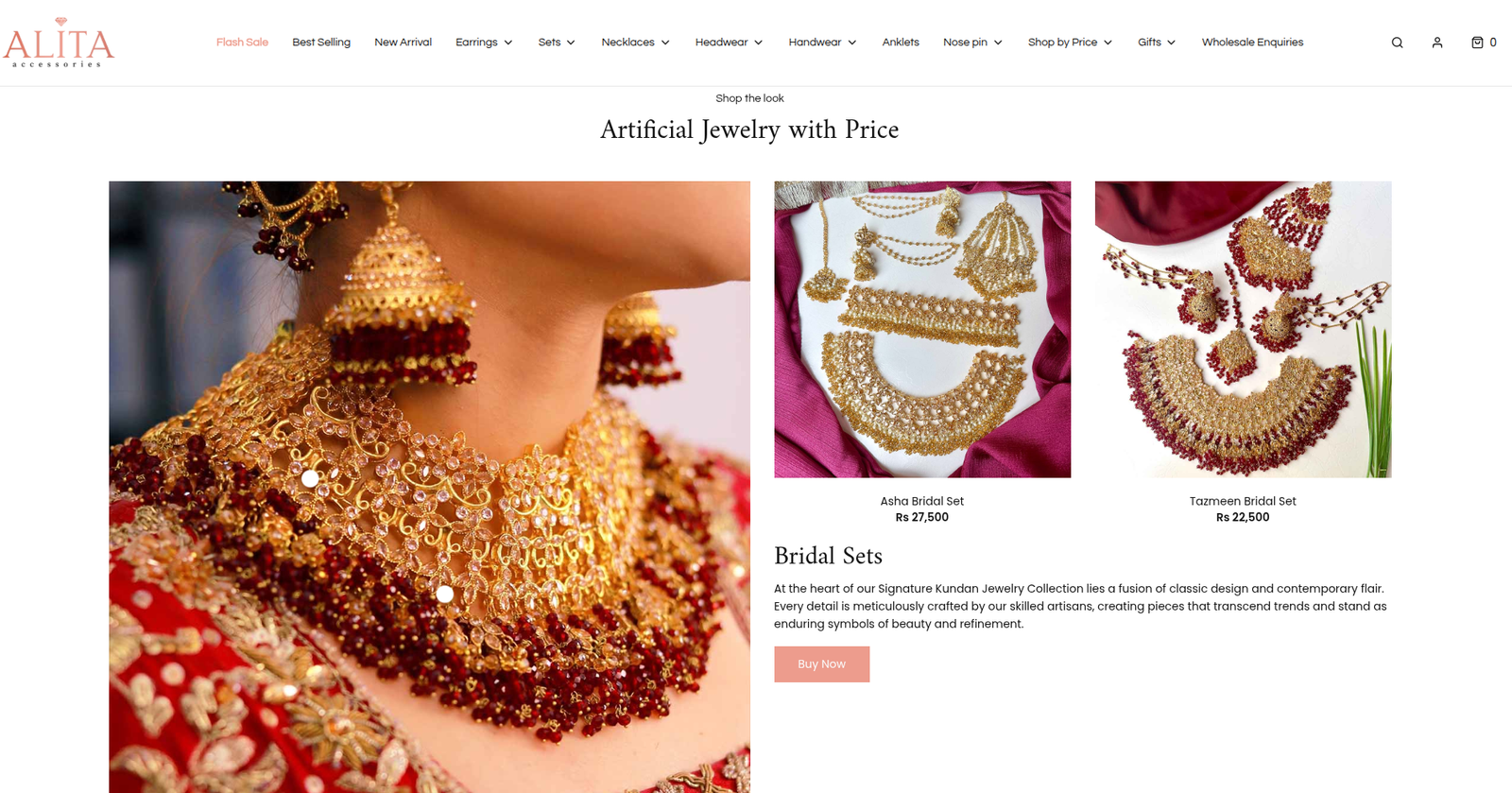This screenshot has width=1512, height=793.
Task: Open the Flash Sale menu item
Action: click(x=242, y=43)
